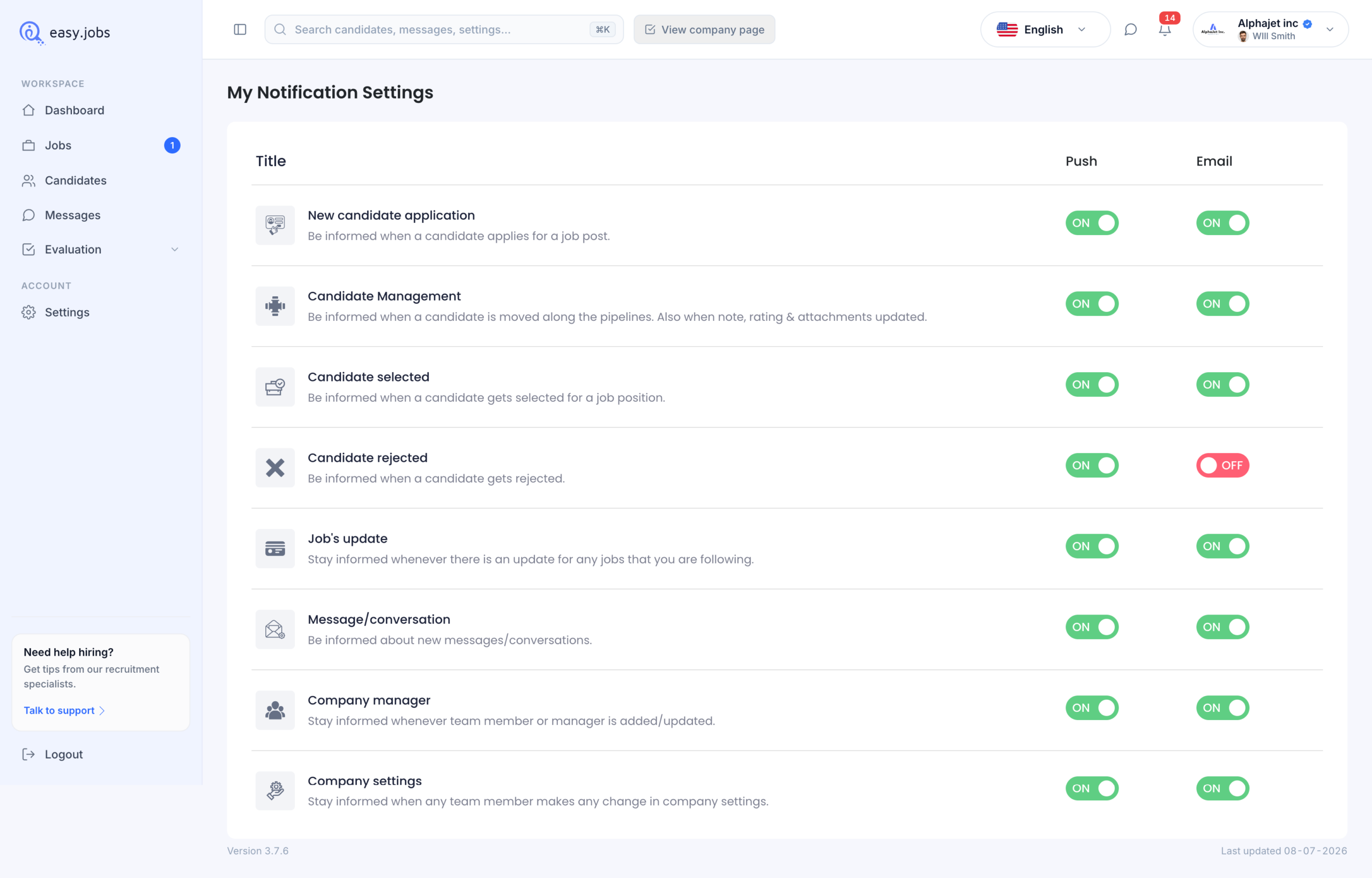The width and height of the screenshot is (1372, 878).
Task: Disable Push for New candidate application
Action: 1092,223
